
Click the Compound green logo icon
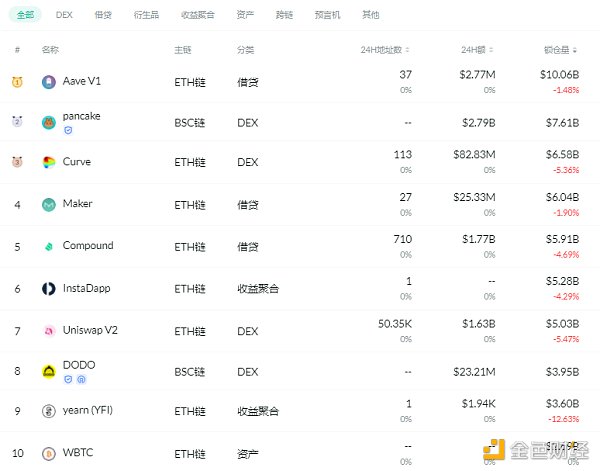pyautogui.click(x=49, y=247)
